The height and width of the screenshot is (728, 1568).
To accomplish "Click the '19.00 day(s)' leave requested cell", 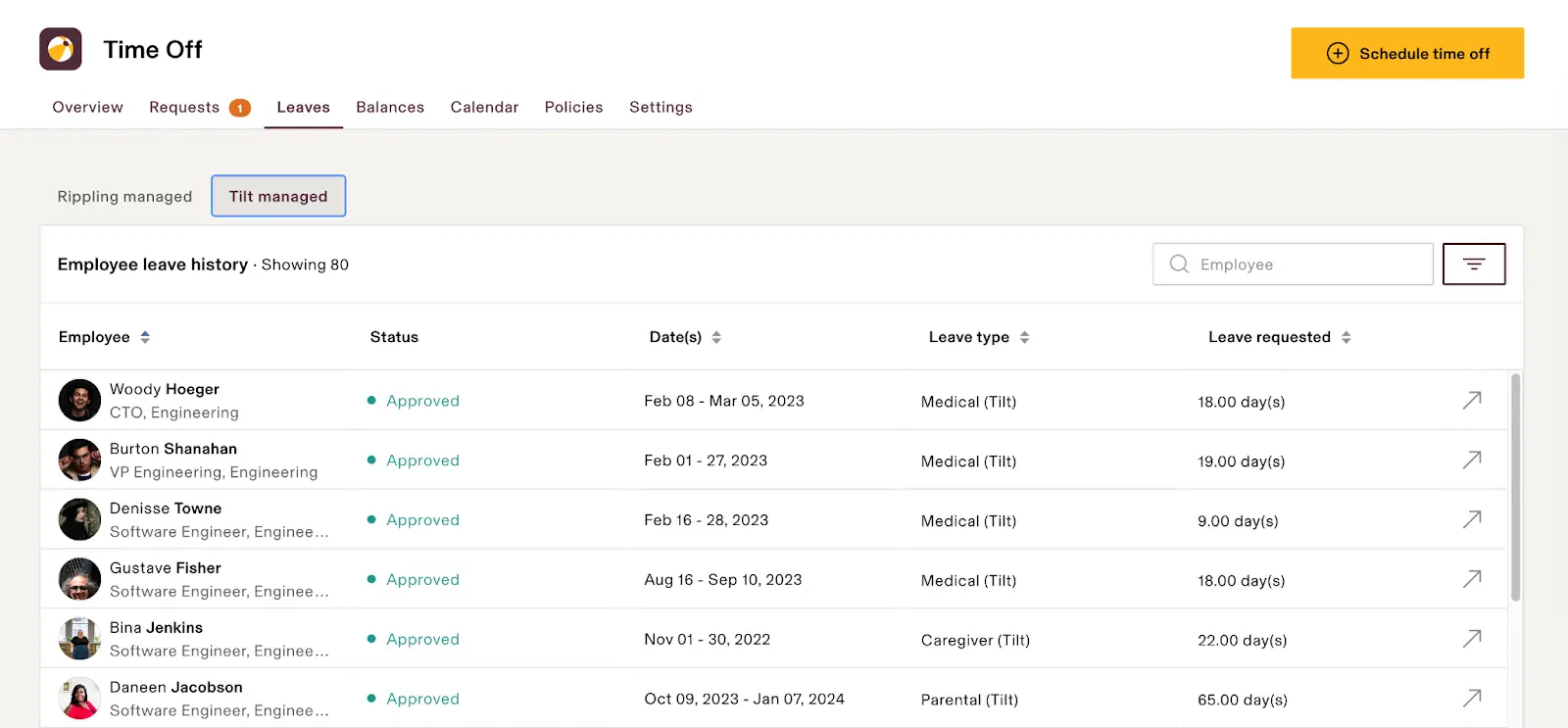I will pos(1242,461).
